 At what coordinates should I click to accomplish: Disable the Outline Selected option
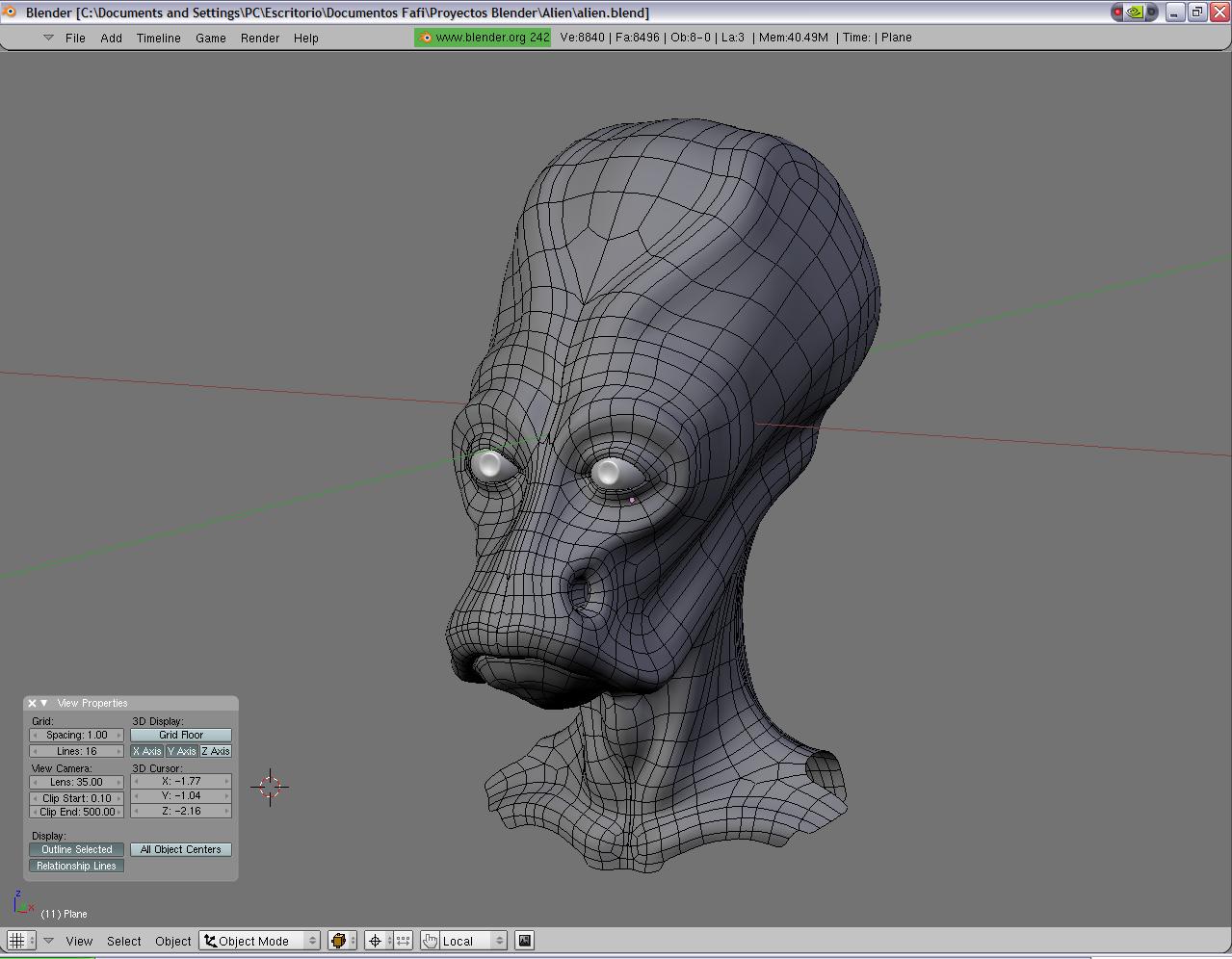[77, 849]
